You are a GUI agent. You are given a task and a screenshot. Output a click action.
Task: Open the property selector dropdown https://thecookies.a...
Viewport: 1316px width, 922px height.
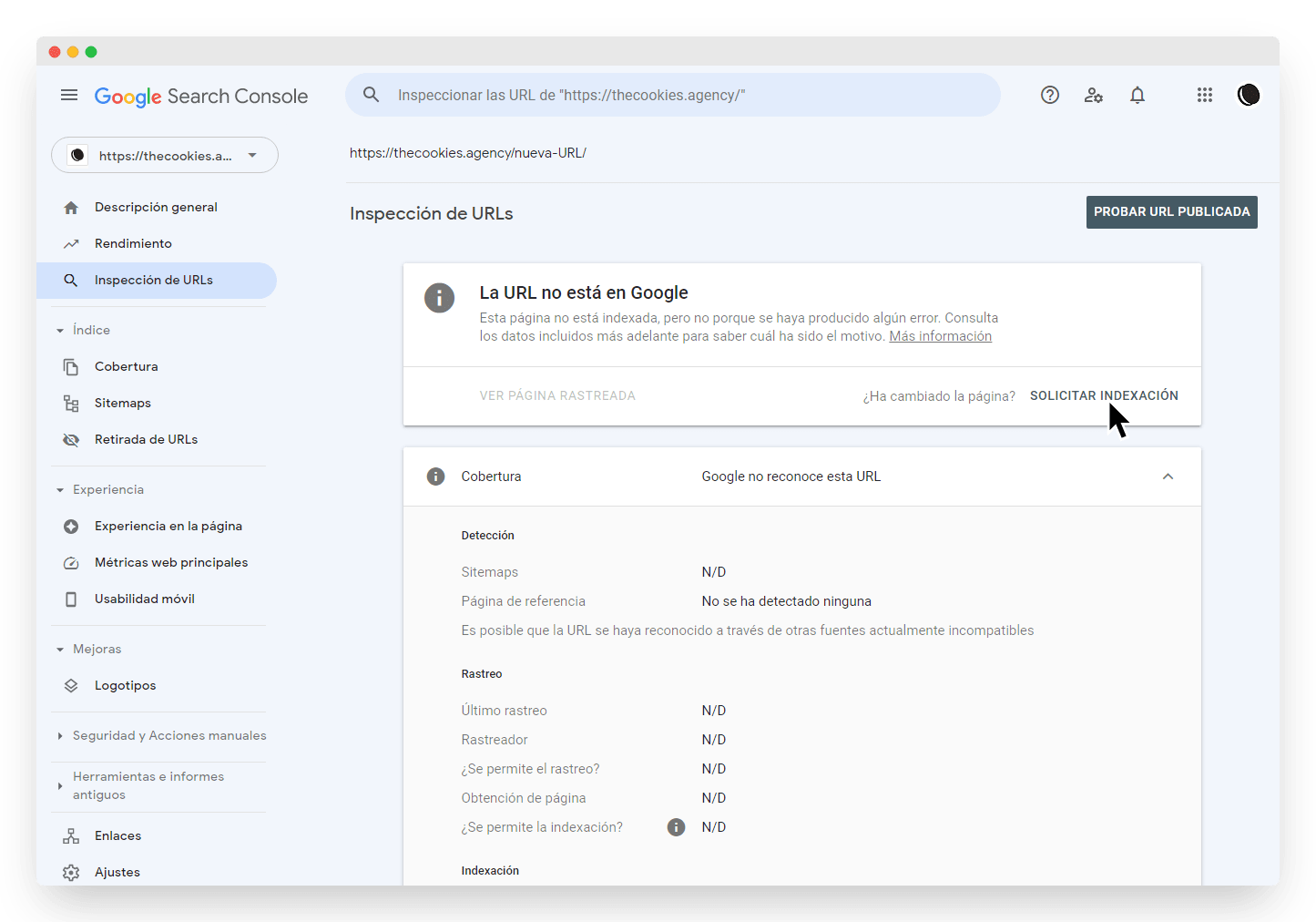[x=165, y=156]
